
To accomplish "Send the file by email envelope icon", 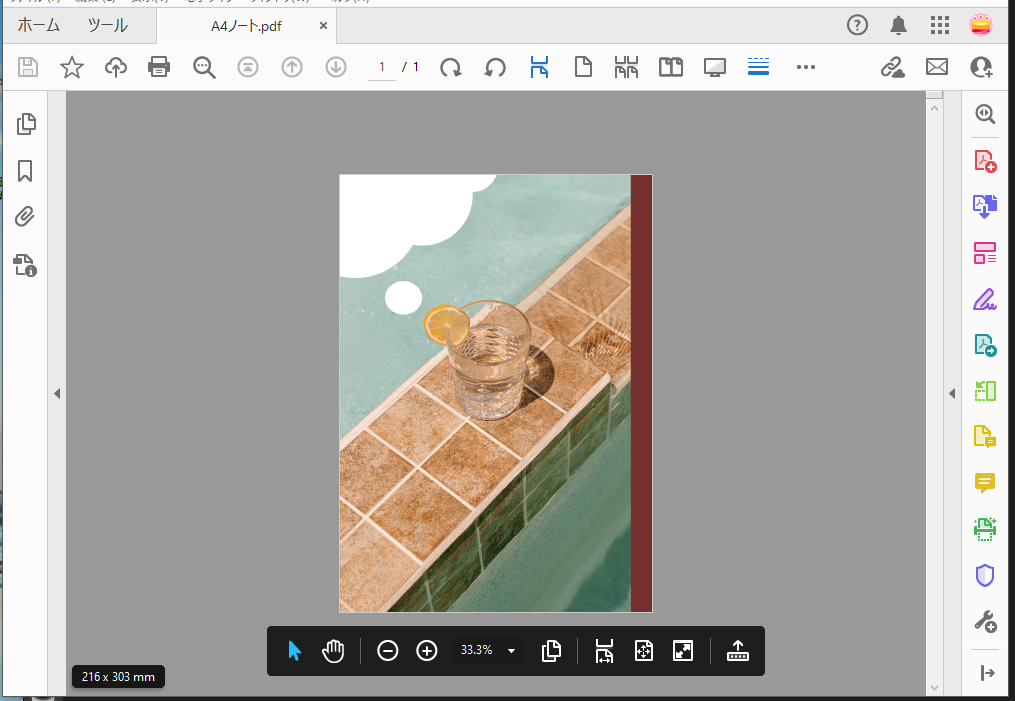I will coord(937,67).
